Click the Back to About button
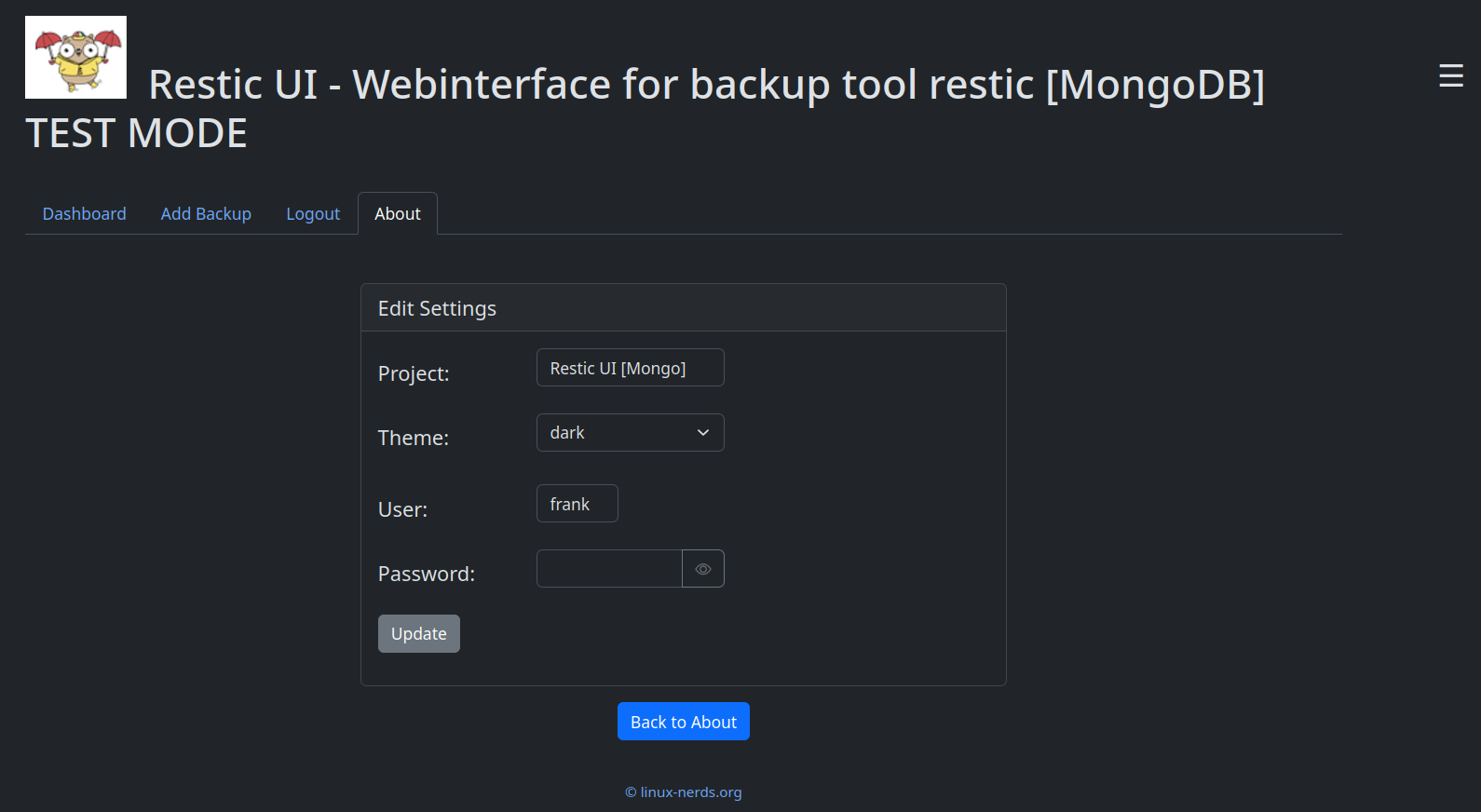Viewport: 1481px width, 812px height. click(684, 722)
